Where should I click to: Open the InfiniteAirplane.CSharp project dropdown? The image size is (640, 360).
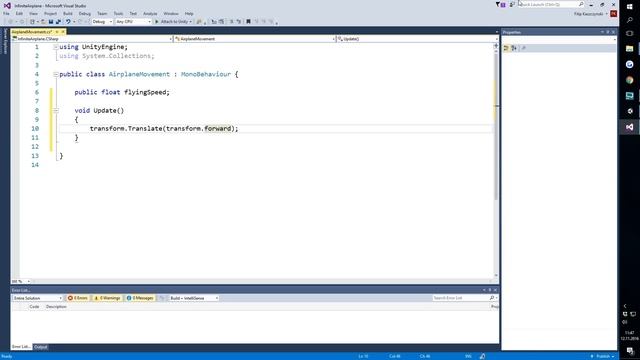(x=92, y=39)
